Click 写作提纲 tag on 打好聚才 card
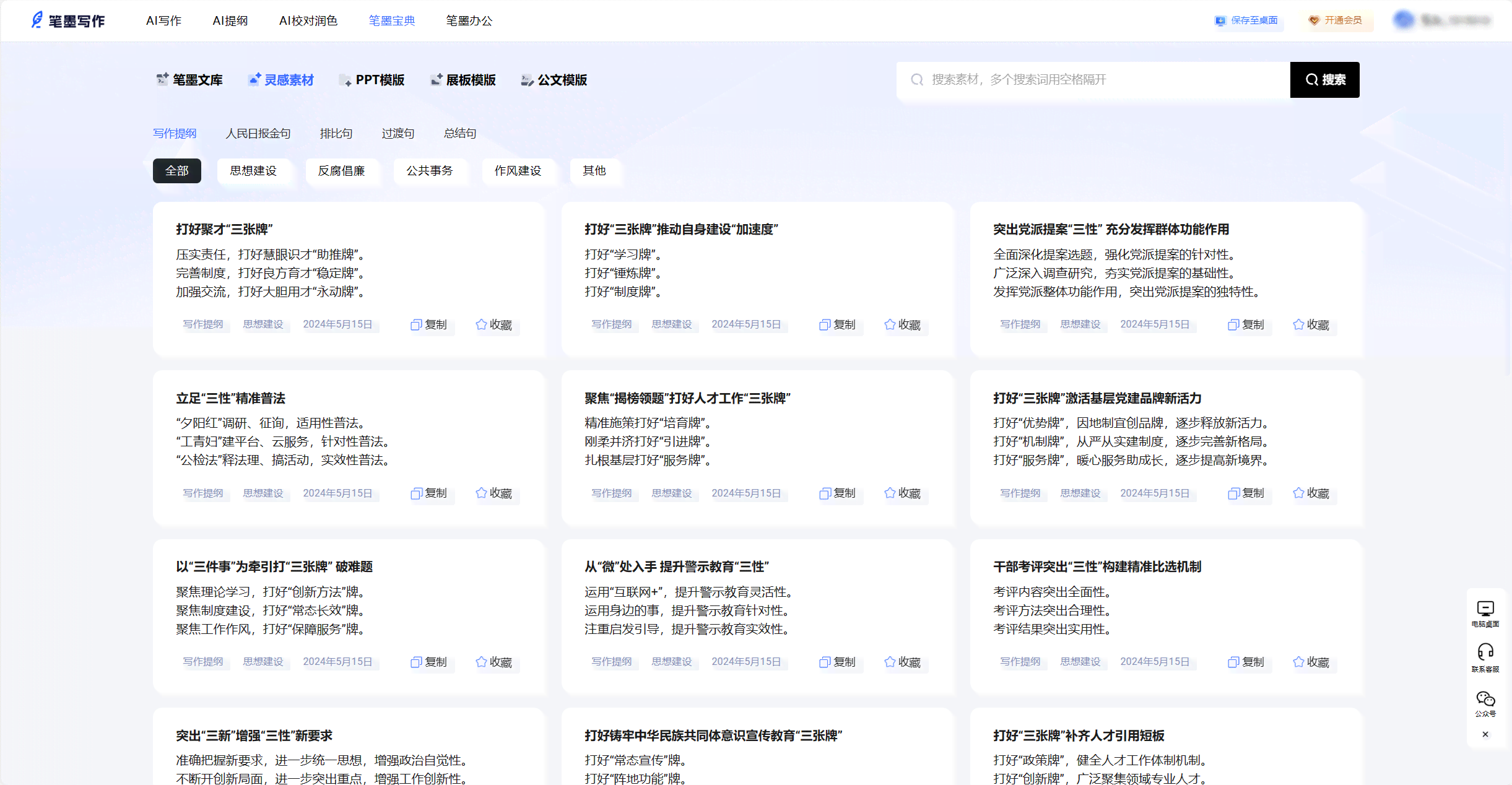 (203, 324)
